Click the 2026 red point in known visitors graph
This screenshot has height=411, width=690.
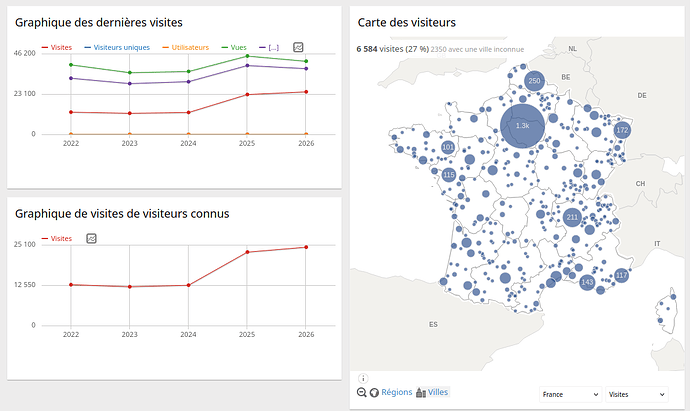(x=306, y=247)
